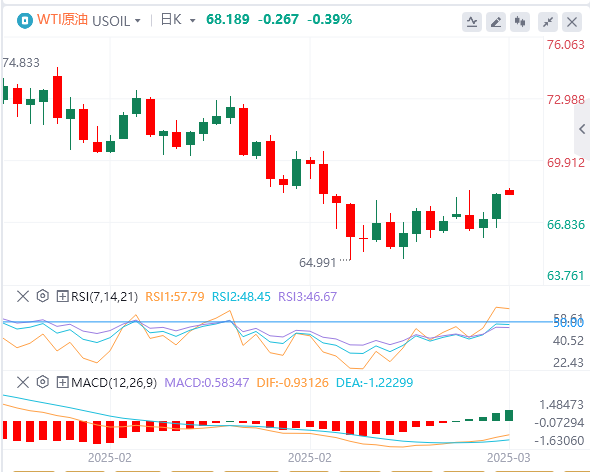This screenshot has height=472, width=590.
Task: Remove the RSI indicator with X
Action: [x=23, y=296]
